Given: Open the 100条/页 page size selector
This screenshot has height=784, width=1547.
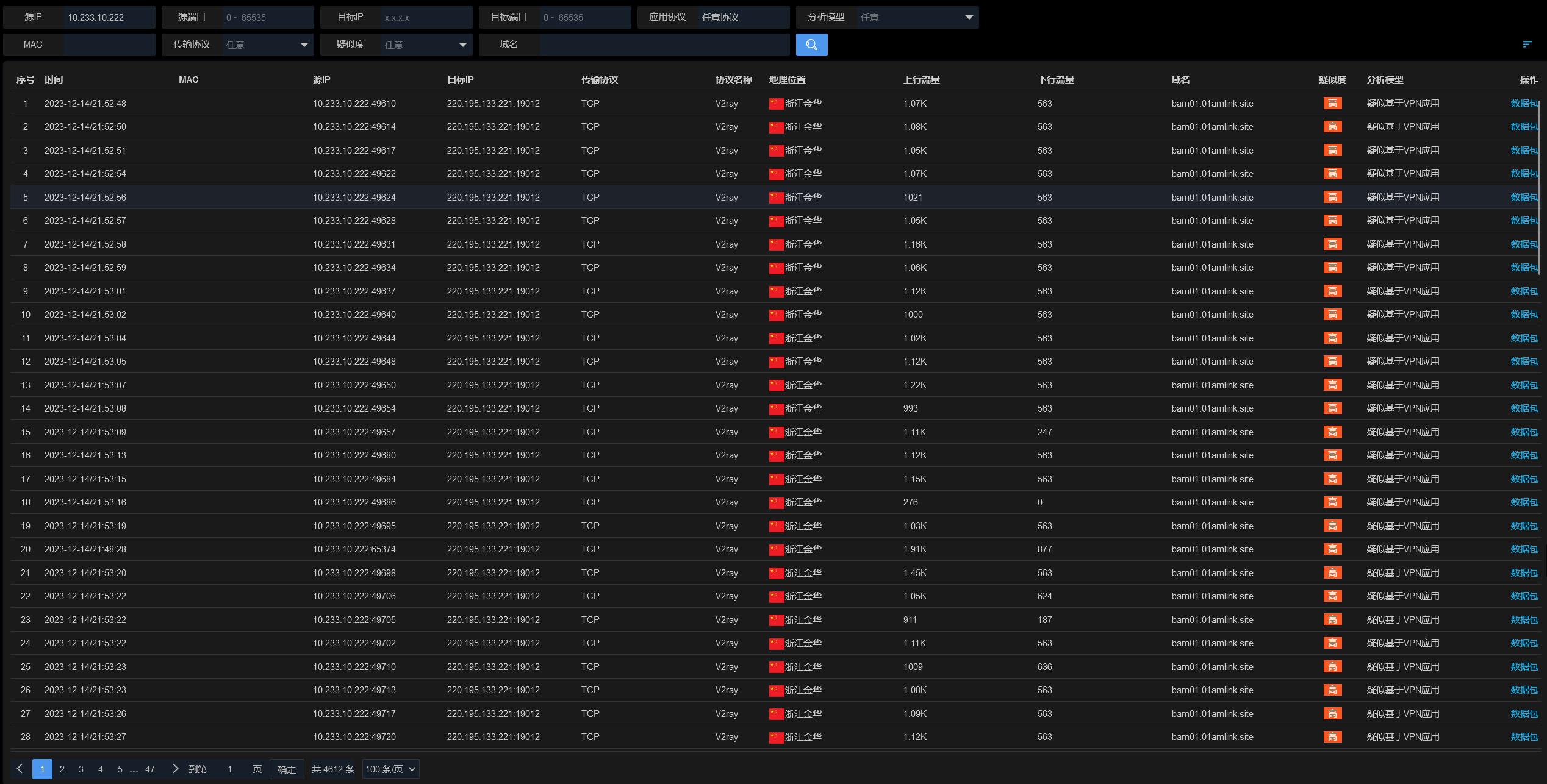Looking at the screenshot, I should click(x=390, y=769).
